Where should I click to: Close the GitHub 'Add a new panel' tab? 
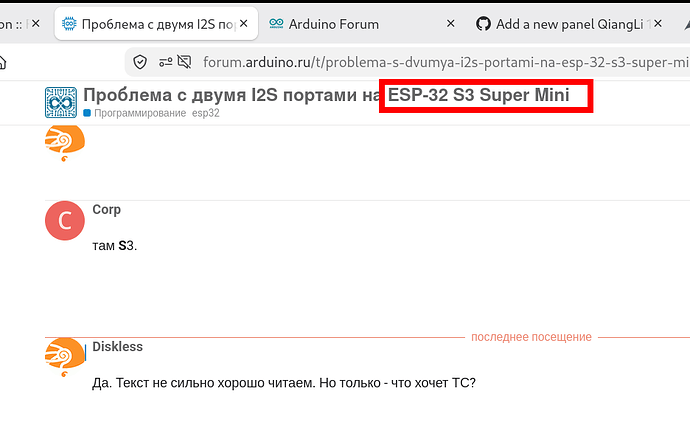(x=658, y=23)
